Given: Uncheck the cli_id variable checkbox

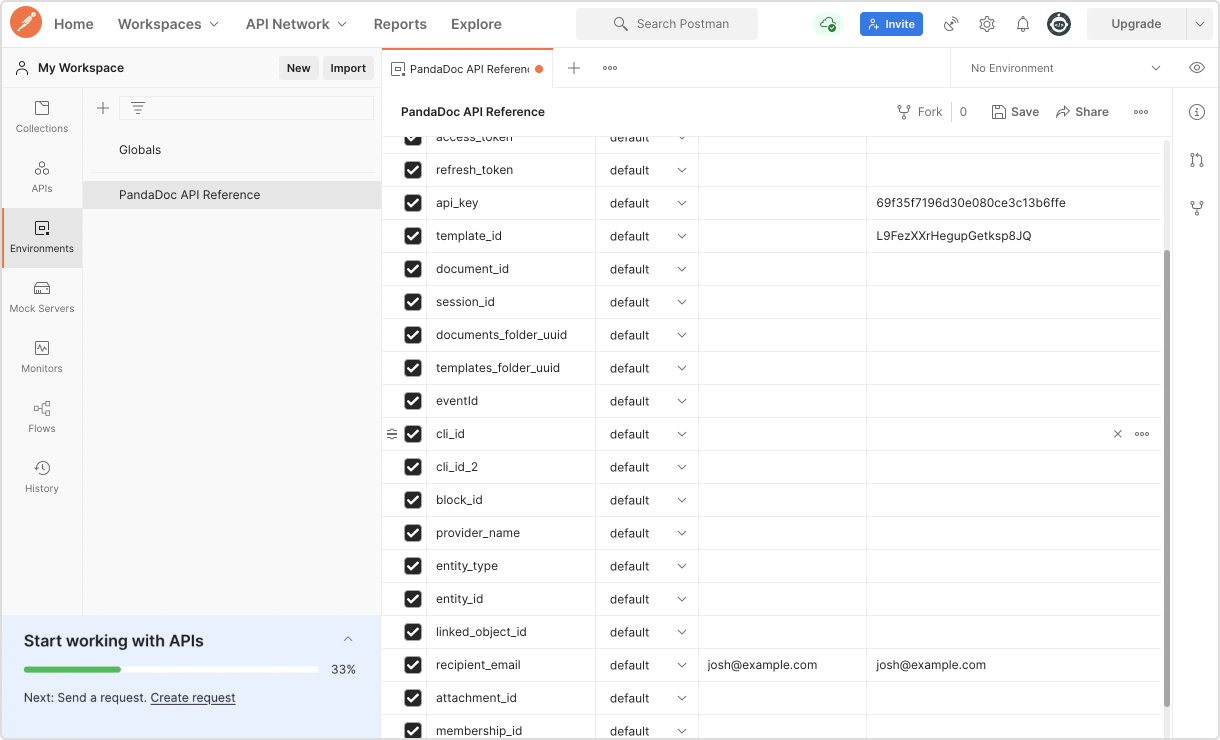Looking at the screenshot, I should 413,434.
